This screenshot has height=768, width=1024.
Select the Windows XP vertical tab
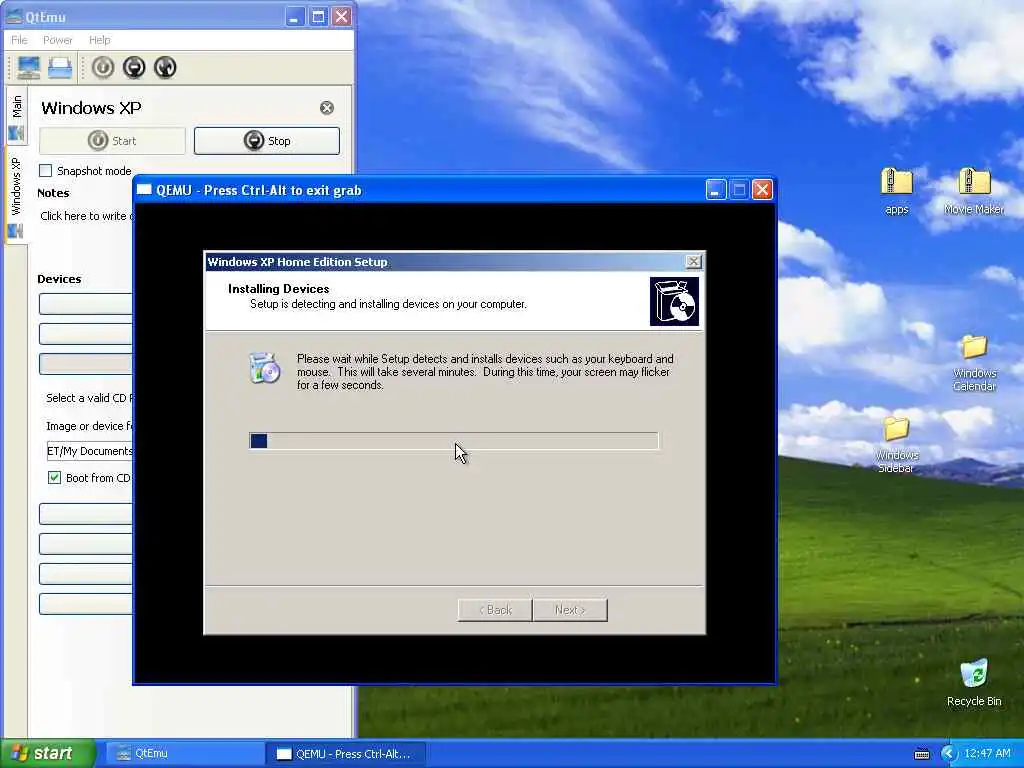pos(16,196)
